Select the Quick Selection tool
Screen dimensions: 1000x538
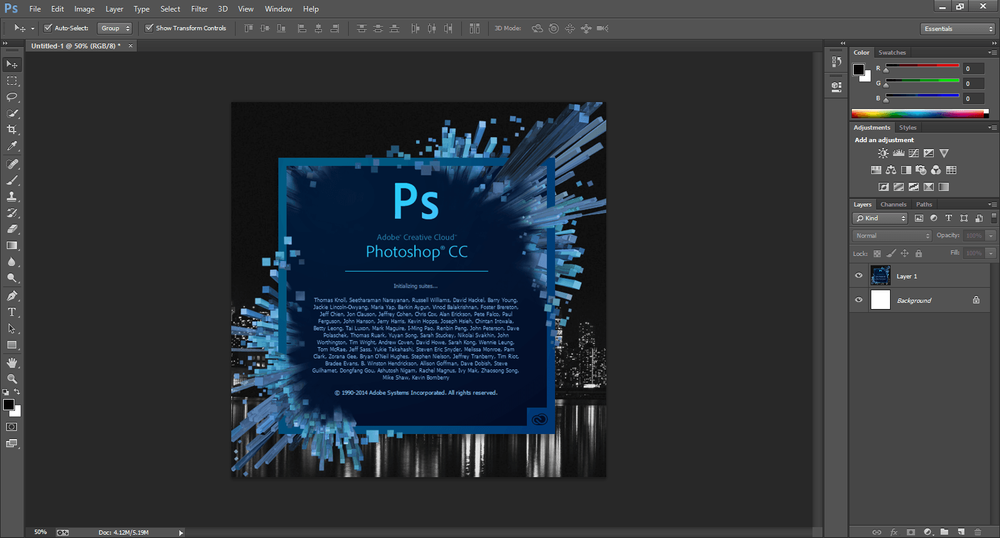pos(11,113)
